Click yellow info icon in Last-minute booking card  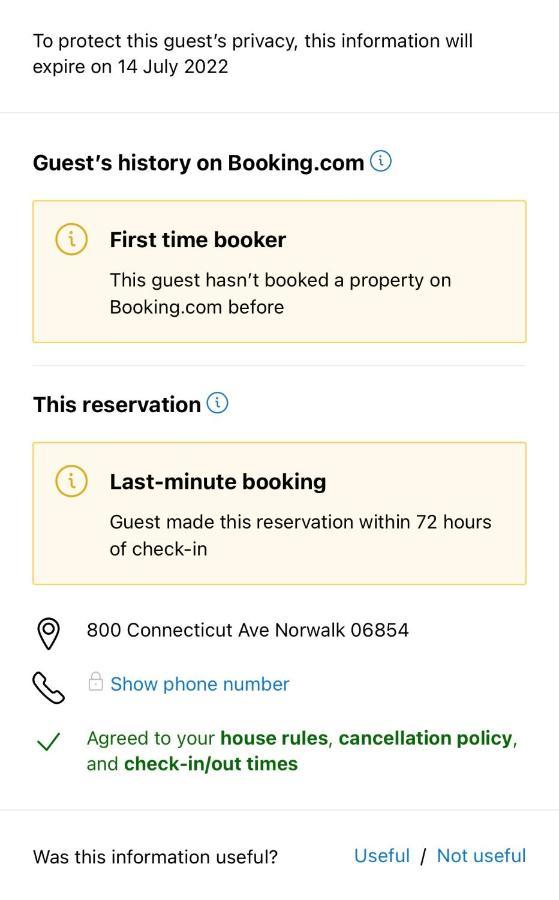71,480
